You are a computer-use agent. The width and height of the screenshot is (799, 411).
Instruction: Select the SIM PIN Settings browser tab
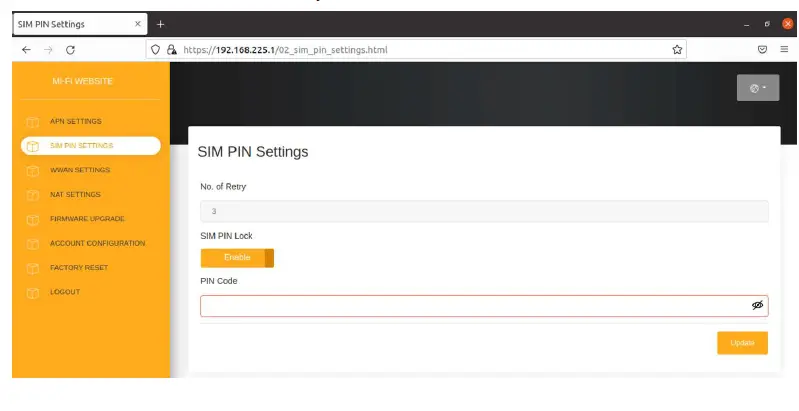click(80, 24)
